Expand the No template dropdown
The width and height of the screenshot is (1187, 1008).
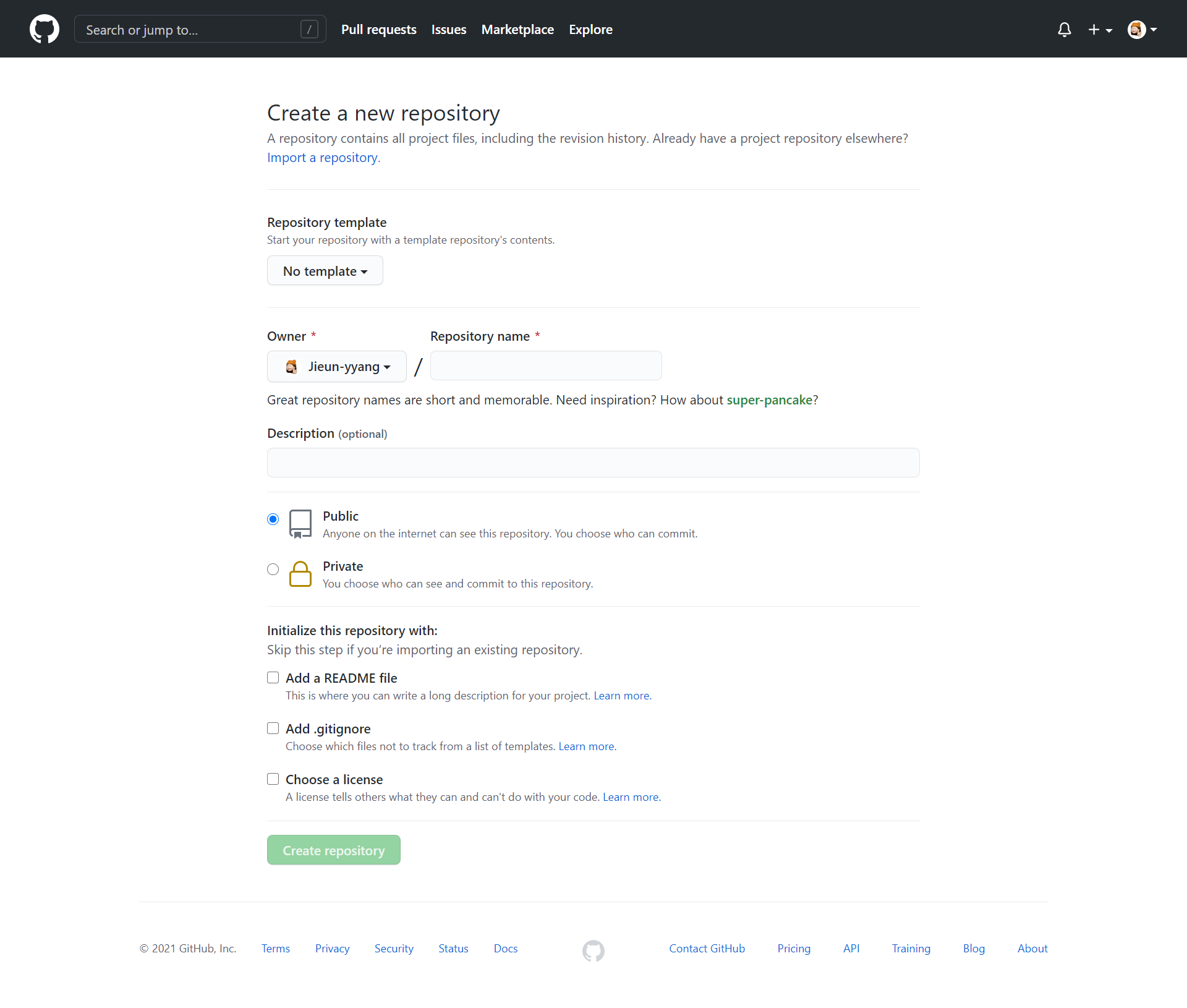(325, 271)
